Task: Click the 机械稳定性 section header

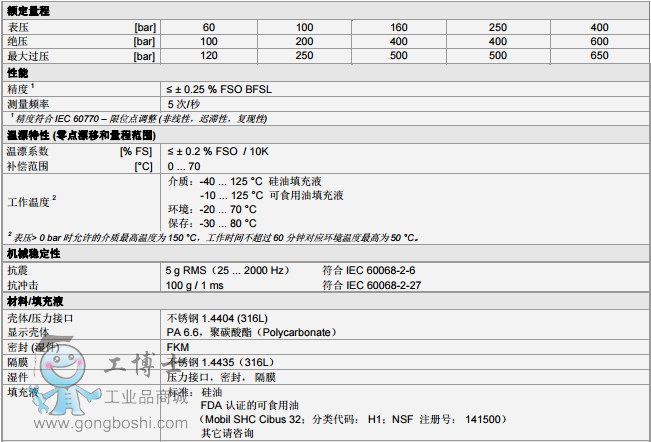Action: (x=35, y=254)
